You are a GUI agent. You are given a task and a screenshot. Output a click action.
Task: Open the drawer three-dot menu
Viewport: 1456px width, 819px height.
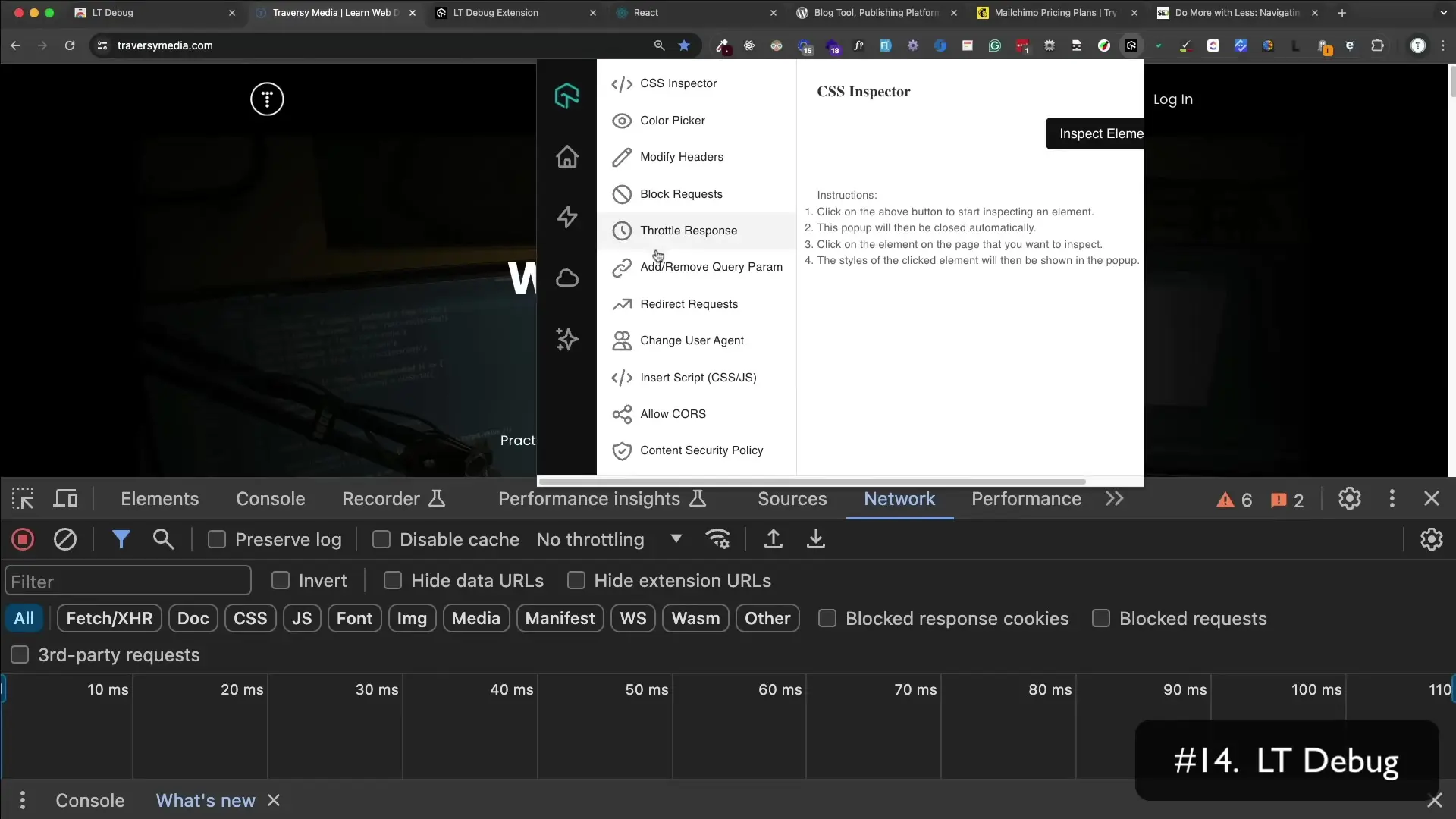pyautogui.click(x=23, y=801)
